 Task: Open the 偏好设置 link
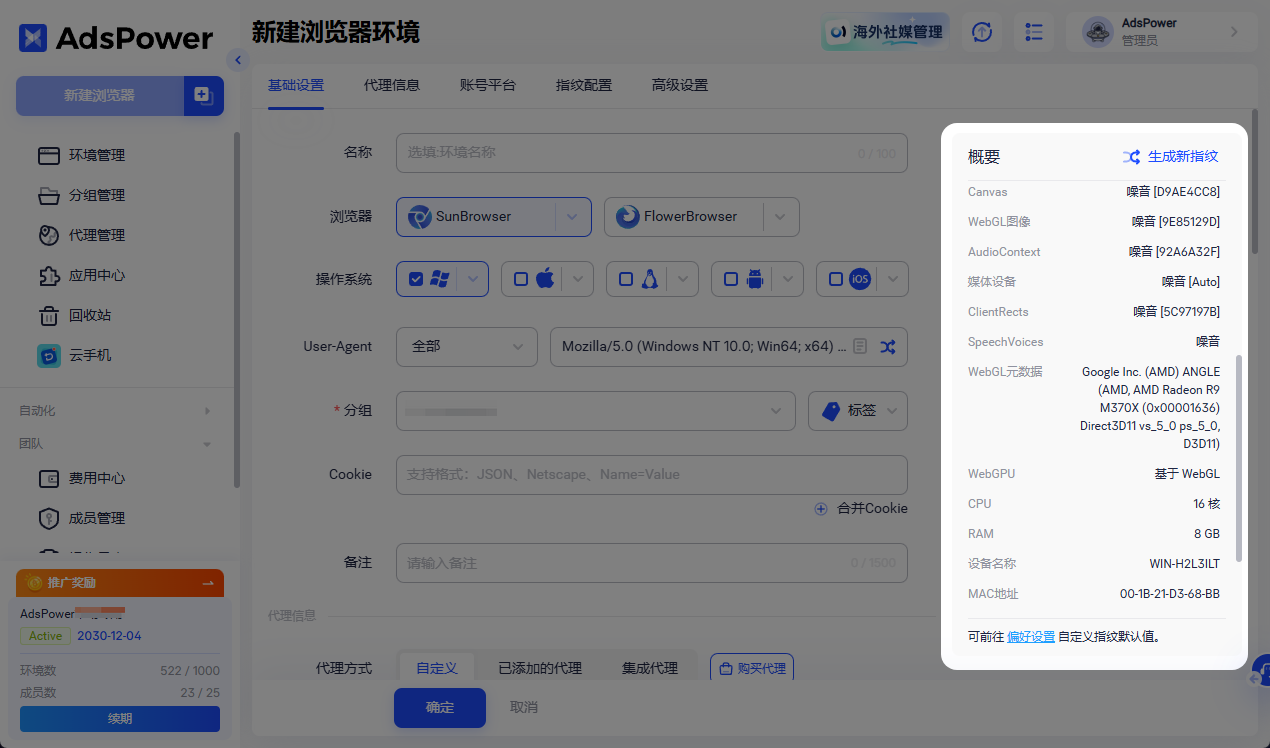click(1031, 636)
